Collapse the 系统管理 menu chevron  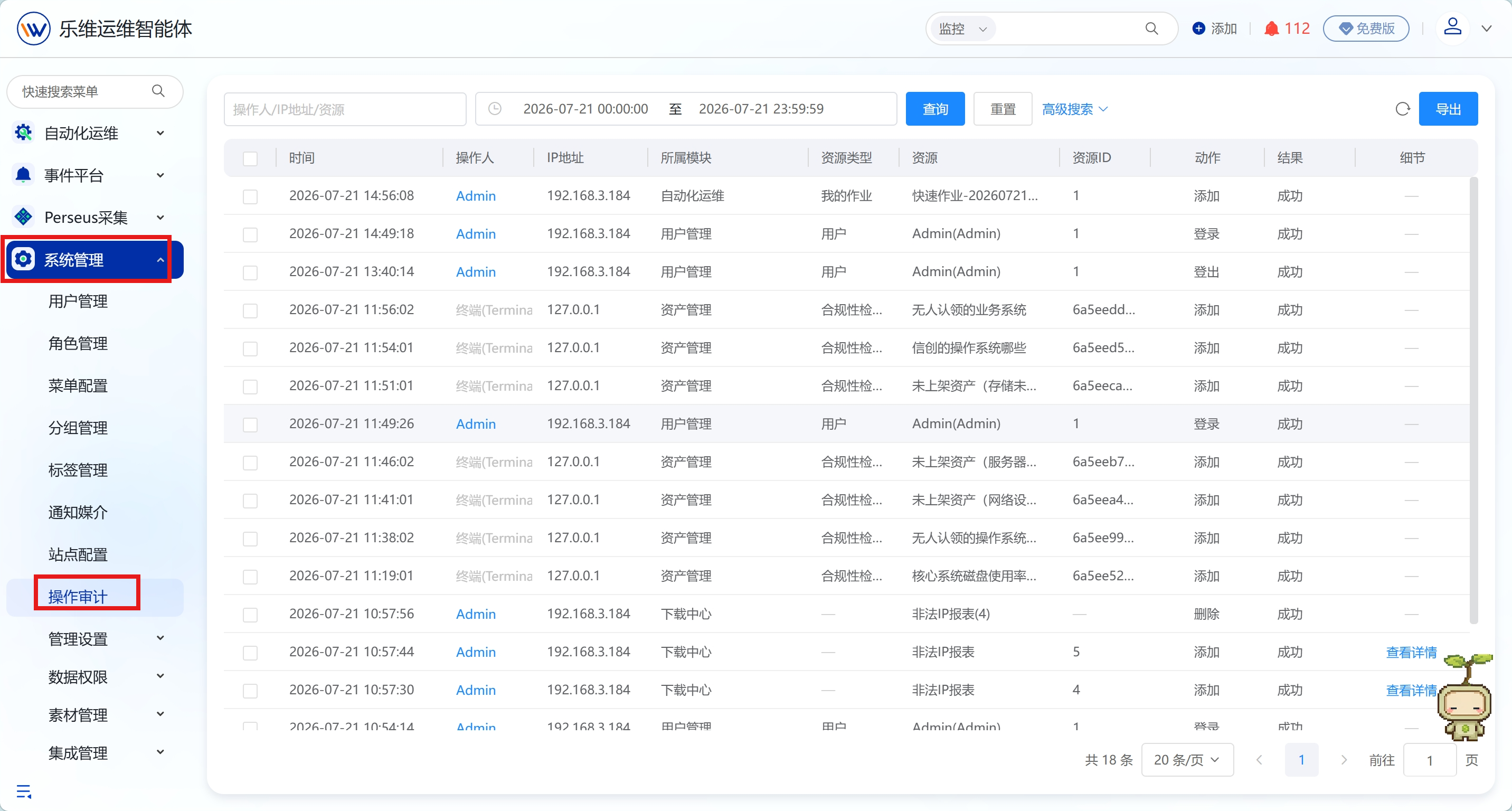pyautogui.click(x=160, y=259)
